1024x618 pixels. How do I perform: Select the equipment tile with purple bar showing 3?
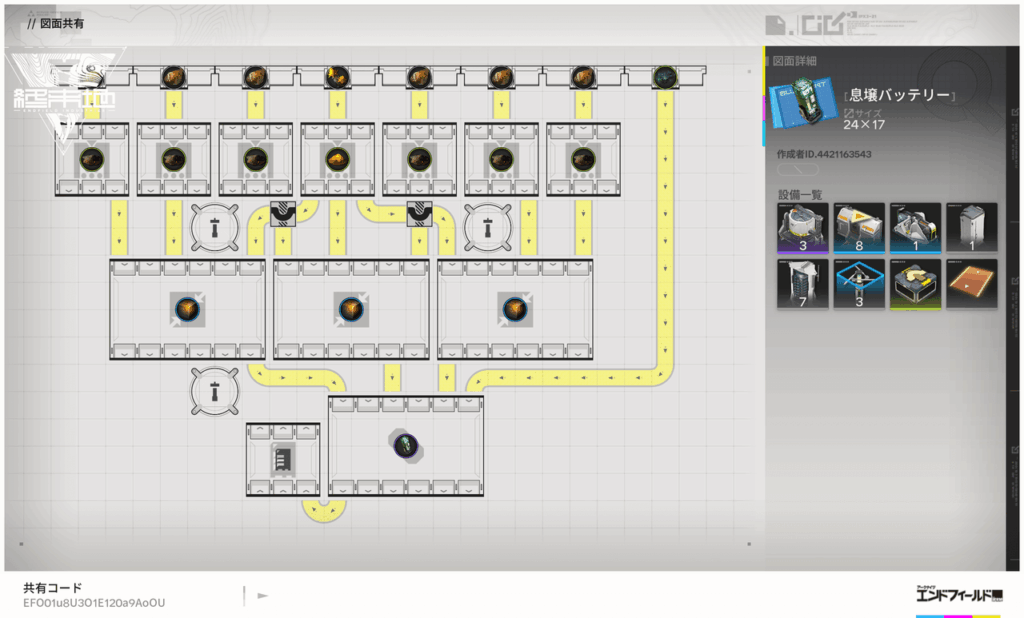(x=803, y=228)
